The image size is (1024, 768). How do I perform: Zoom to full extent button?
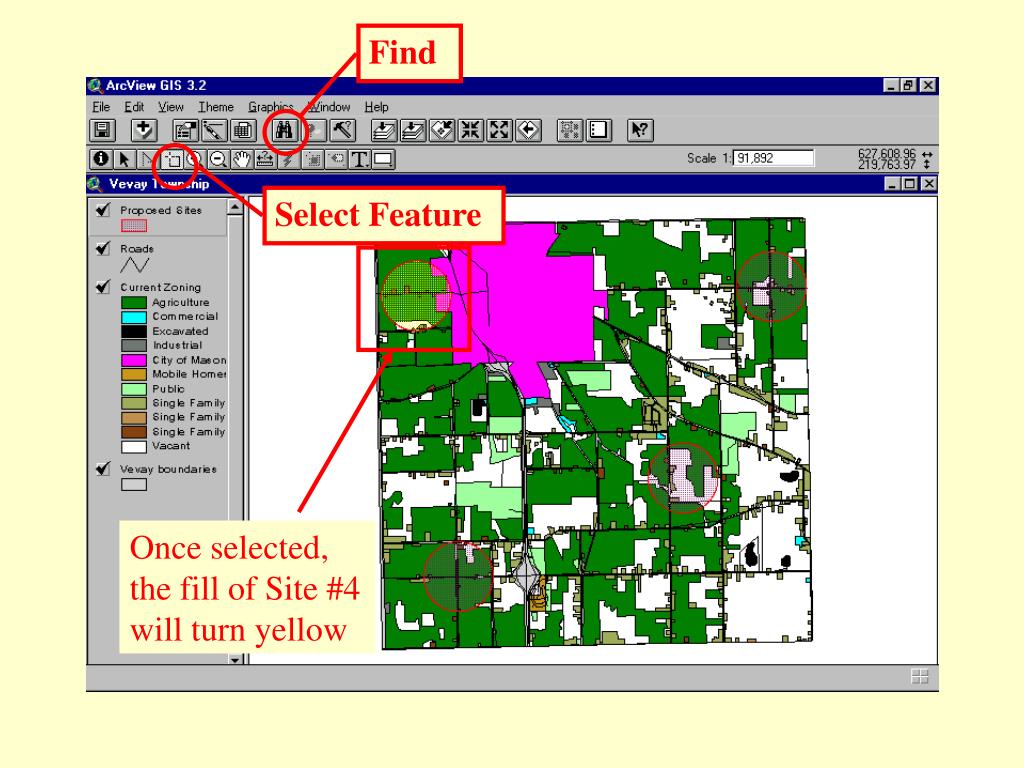coord(383,130)
